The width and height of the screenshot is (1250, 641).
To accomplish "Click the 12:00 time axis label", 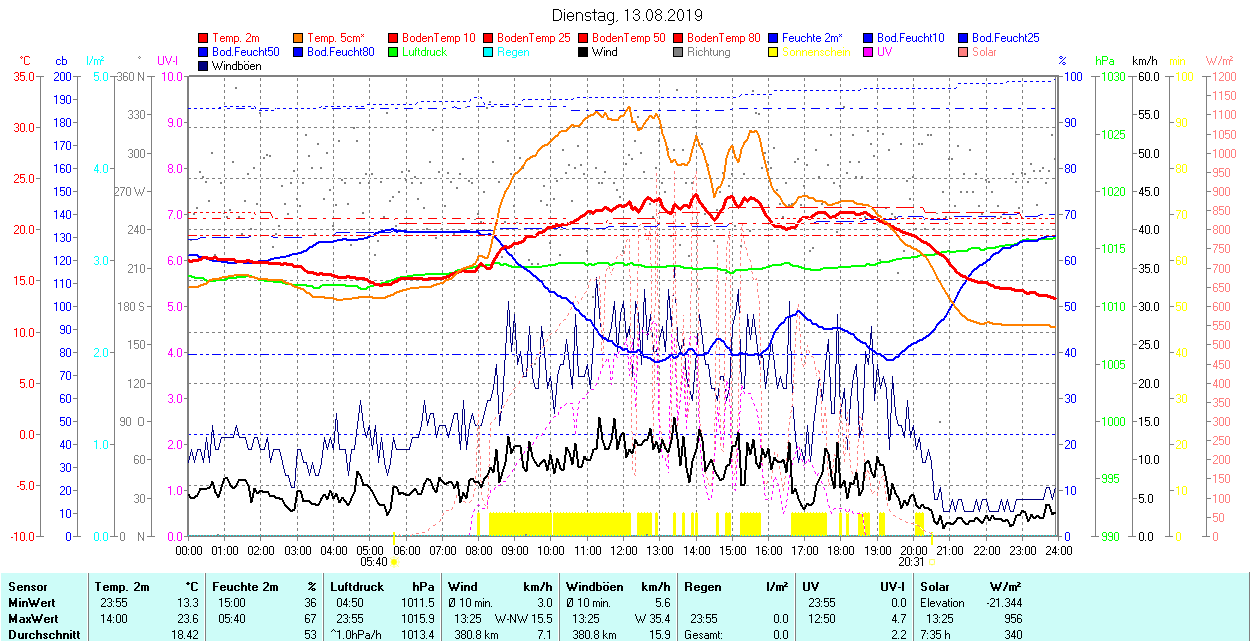I will click(x=624, y=550).
